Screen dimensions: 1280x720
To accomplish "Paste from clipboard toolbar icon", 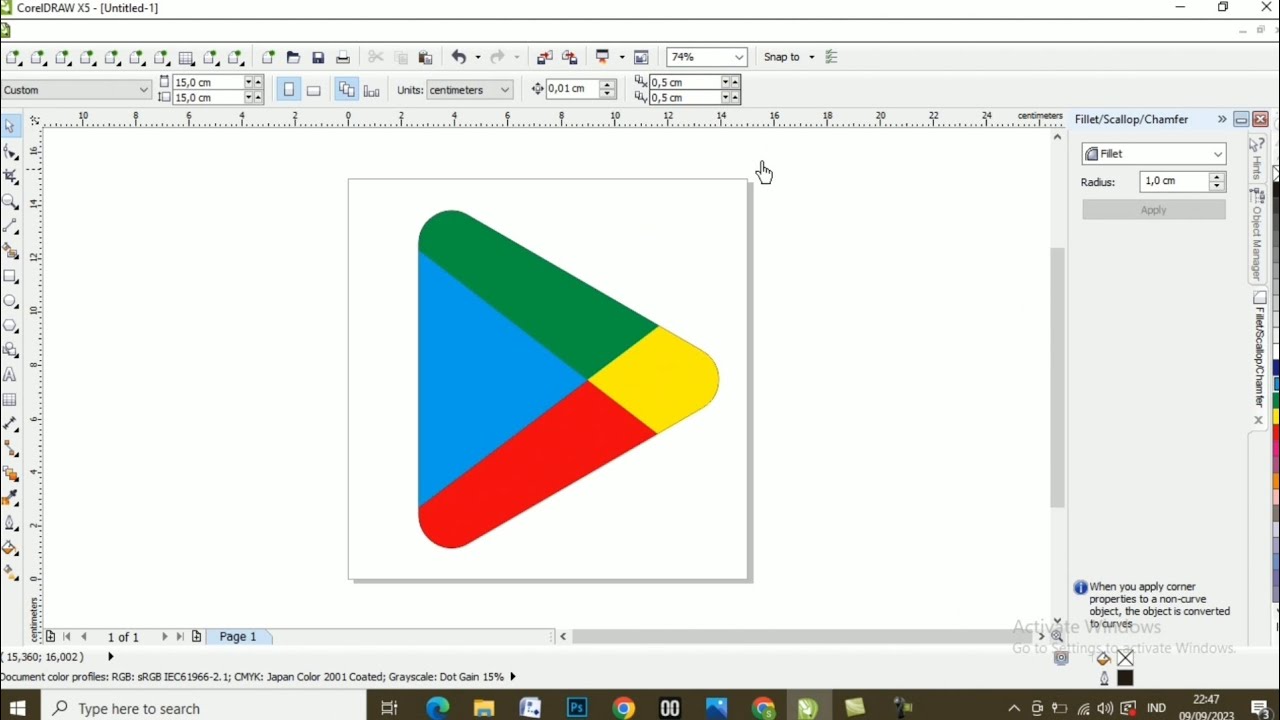I will pyautogui.click(x=425, y=58).
